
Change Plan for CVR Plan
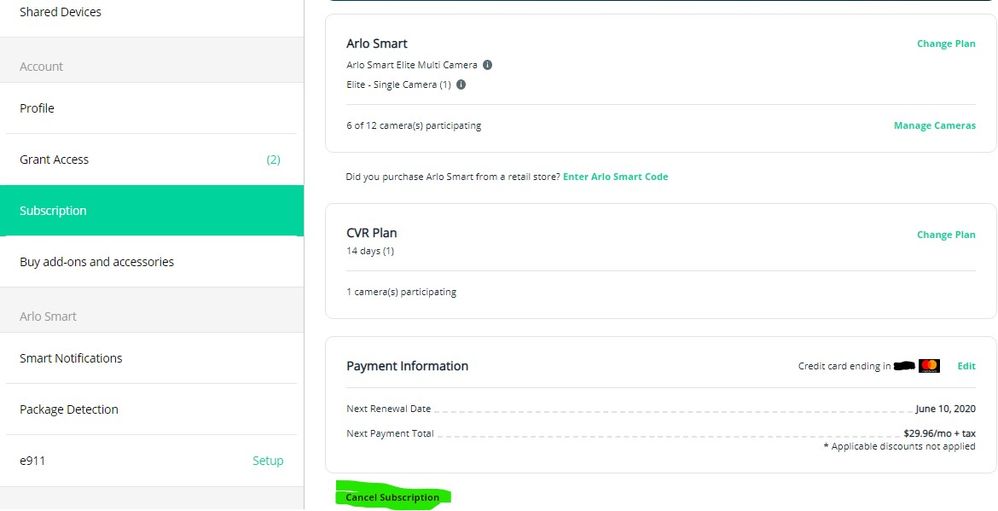coord(946,235)
